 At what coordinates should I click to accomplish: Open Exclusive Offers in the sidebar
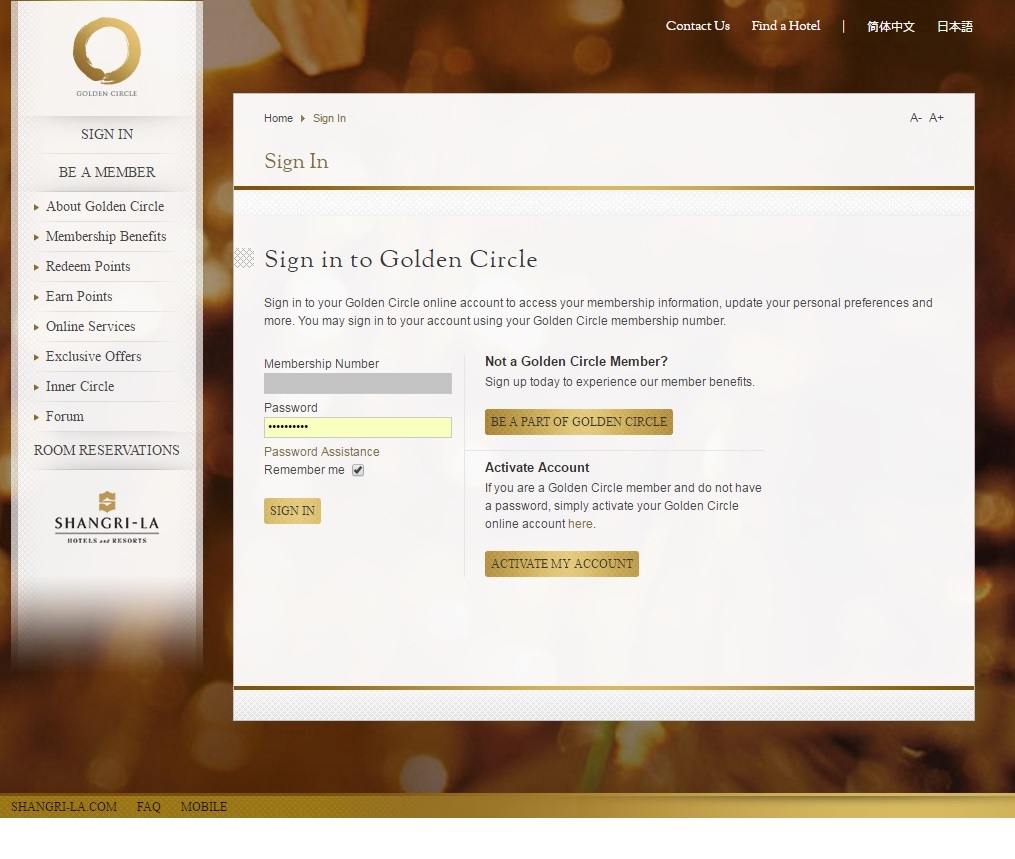93,357
